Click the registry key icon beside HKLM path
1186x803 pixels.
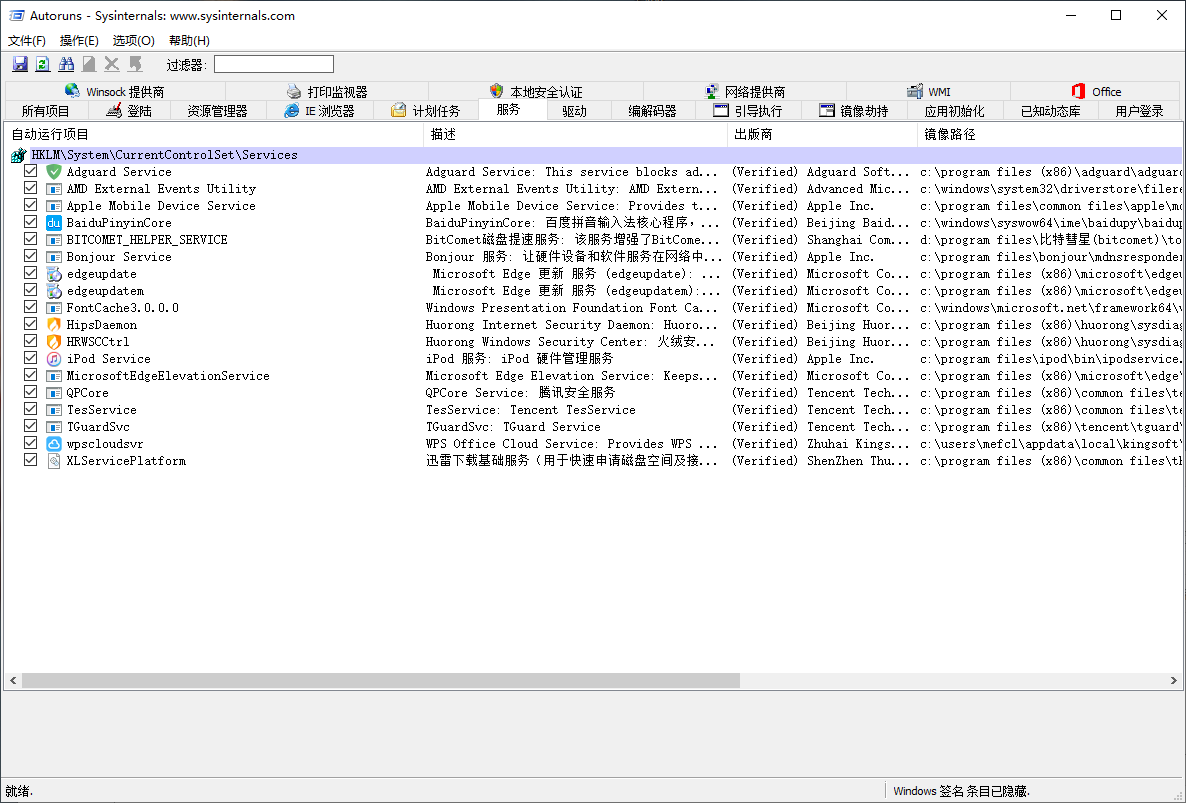tap(19, 155)
